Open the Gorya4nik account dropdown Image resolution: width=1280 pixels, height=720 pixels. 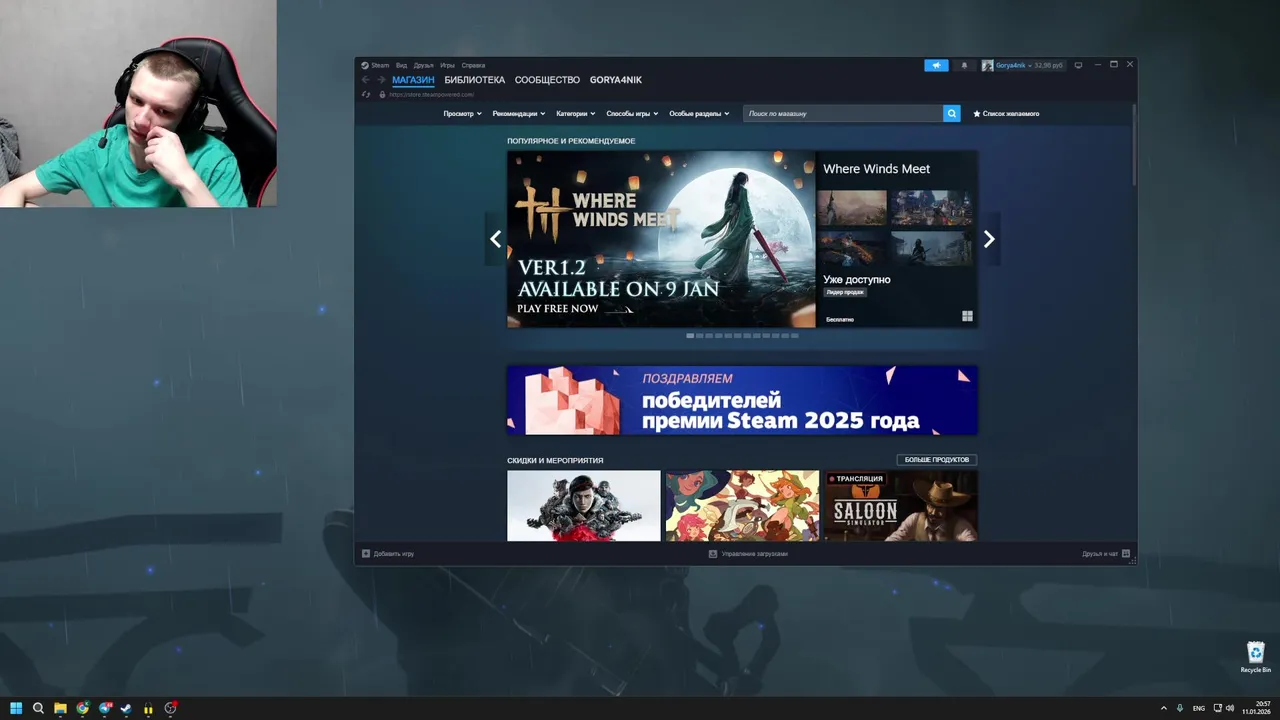(x=1023, y=65)
